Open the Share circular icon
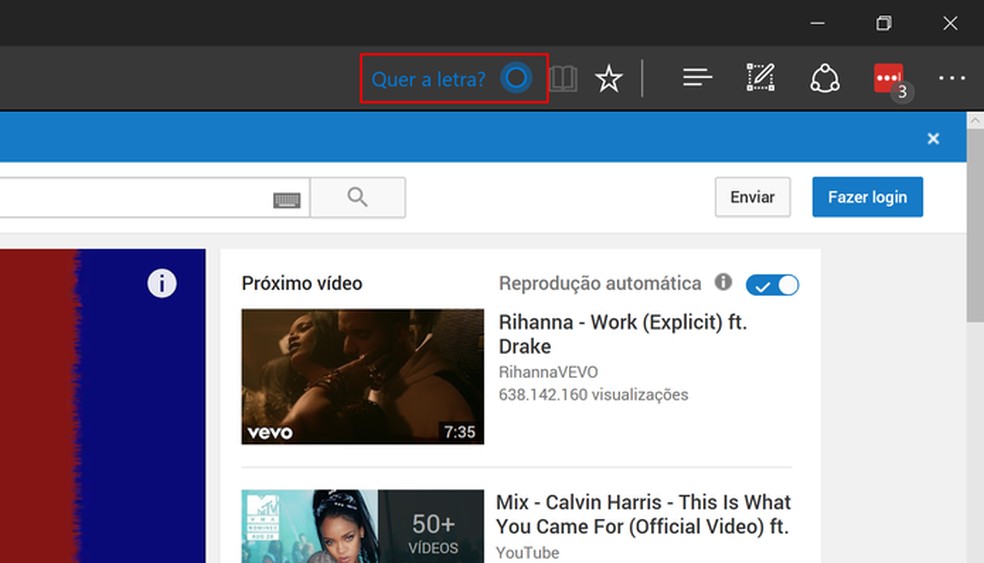Image resolution: width=984 pixels, height=563 pixels. (x=825, y=78)
